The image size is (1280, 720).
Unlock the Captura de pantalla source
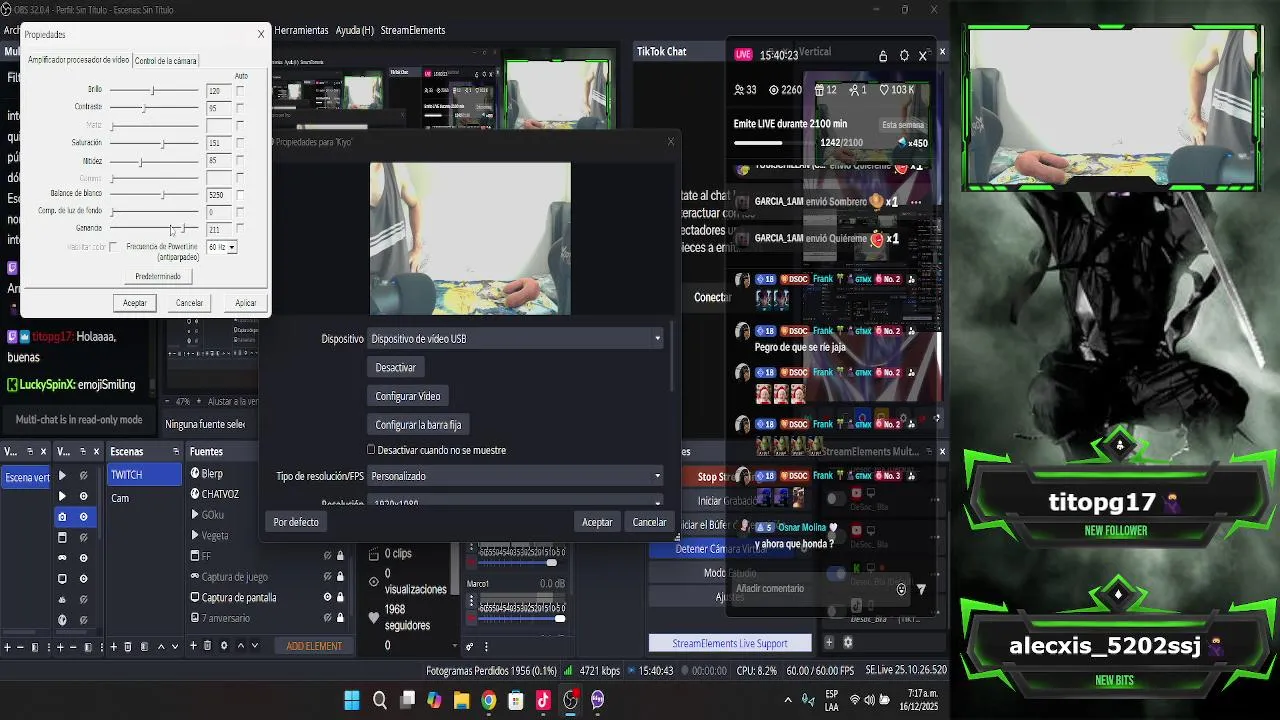(340, 597)
